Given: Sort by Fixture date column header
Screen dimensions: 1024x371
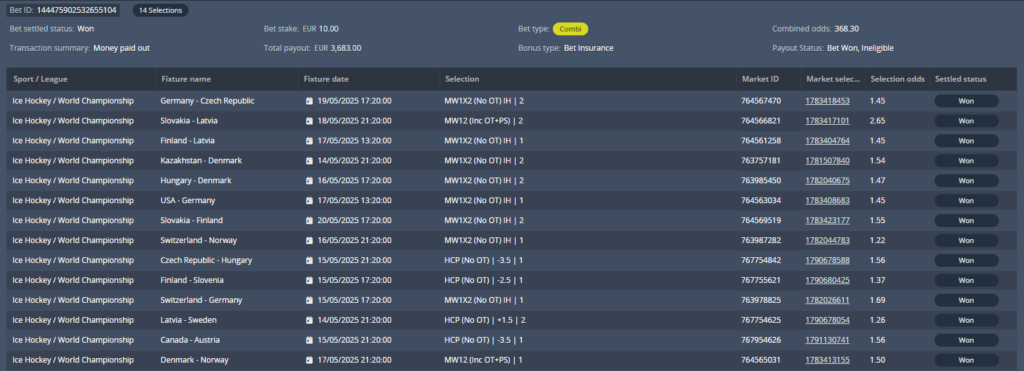Looking at the screenshot, I should [326, 79].
